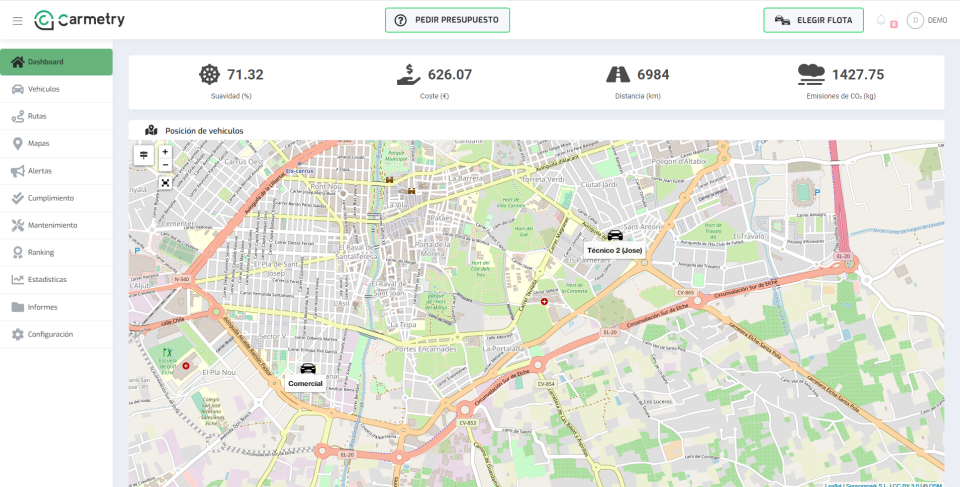Click the Leaflet attribution link
The image size is (960, 487).
833,485
